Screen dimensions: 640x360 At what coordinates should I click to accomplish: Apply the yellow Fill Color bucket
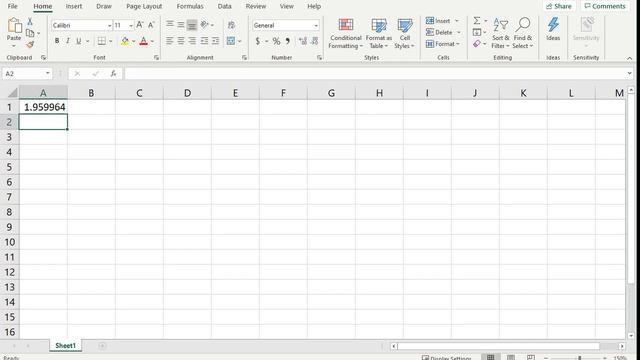pyautogui.click(x=125, y=41)
